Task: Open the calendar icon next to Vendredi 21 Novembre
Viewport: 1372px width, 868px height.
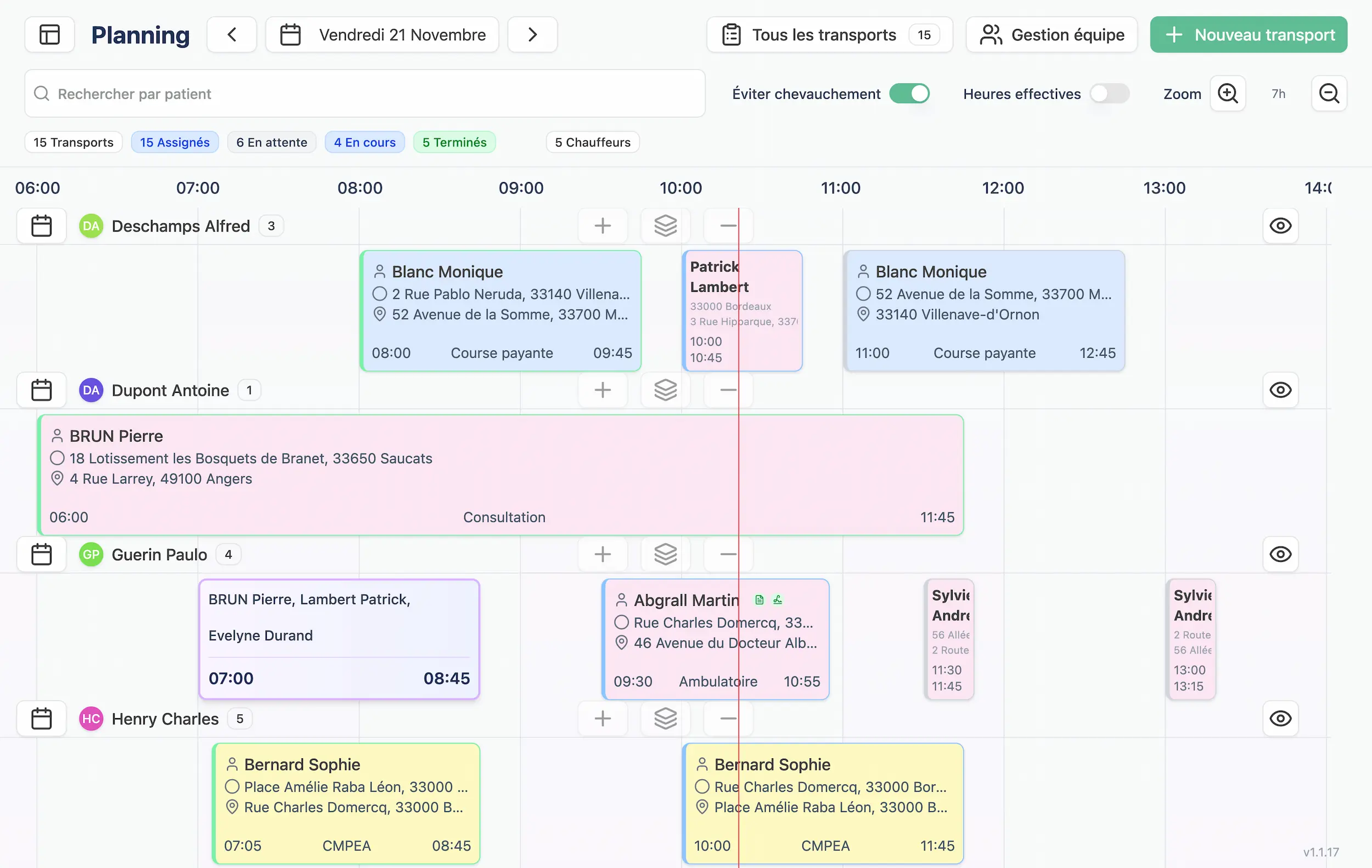Action: pos(290,34)
